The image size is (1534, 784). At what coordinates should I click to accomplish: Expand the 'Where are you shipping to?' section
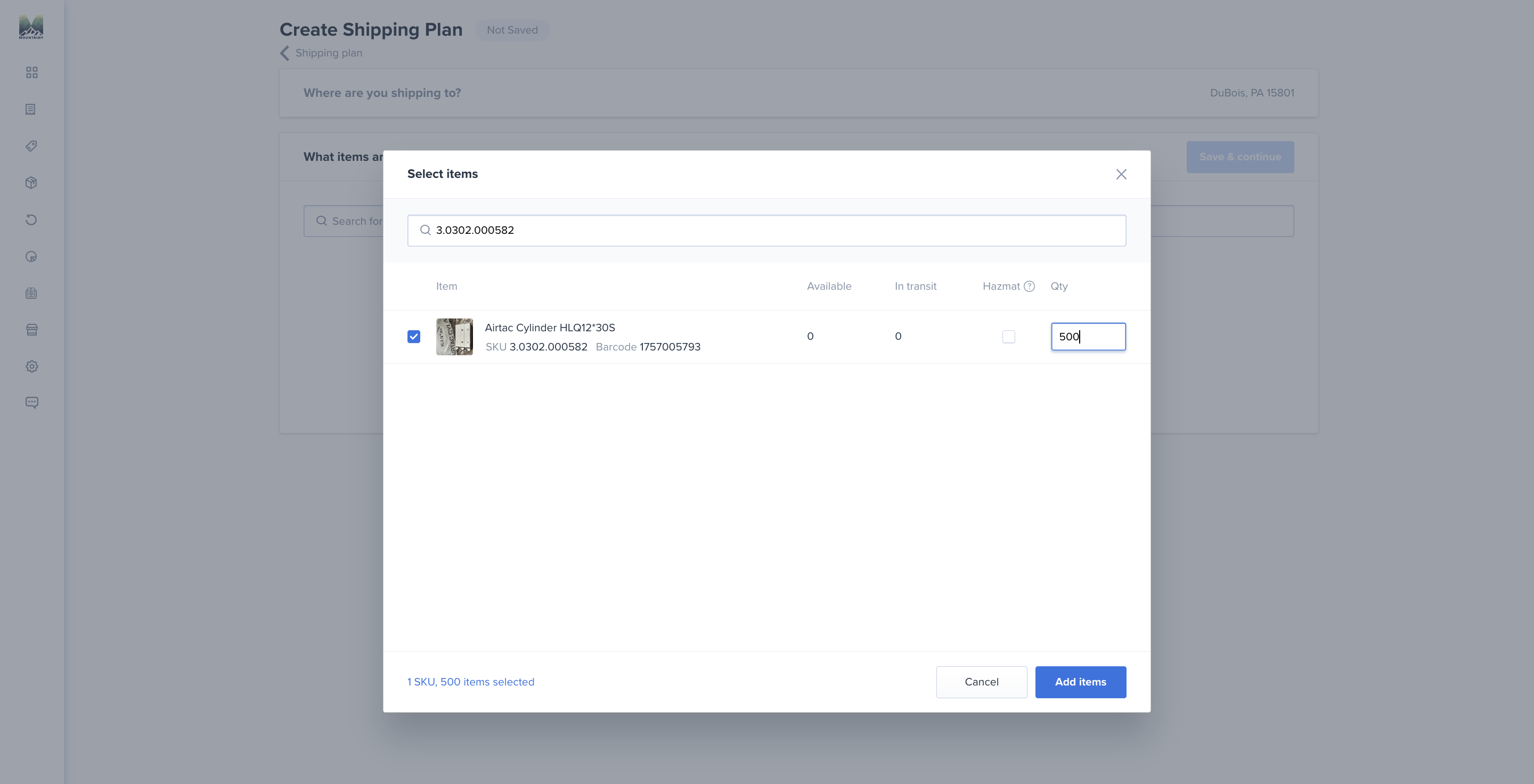tap(798, 93)
